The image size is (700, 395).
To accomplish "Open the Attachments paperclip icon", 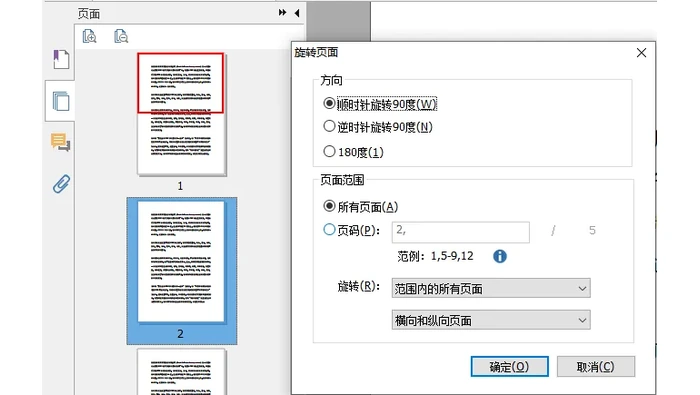I will [x=61, y=183].
